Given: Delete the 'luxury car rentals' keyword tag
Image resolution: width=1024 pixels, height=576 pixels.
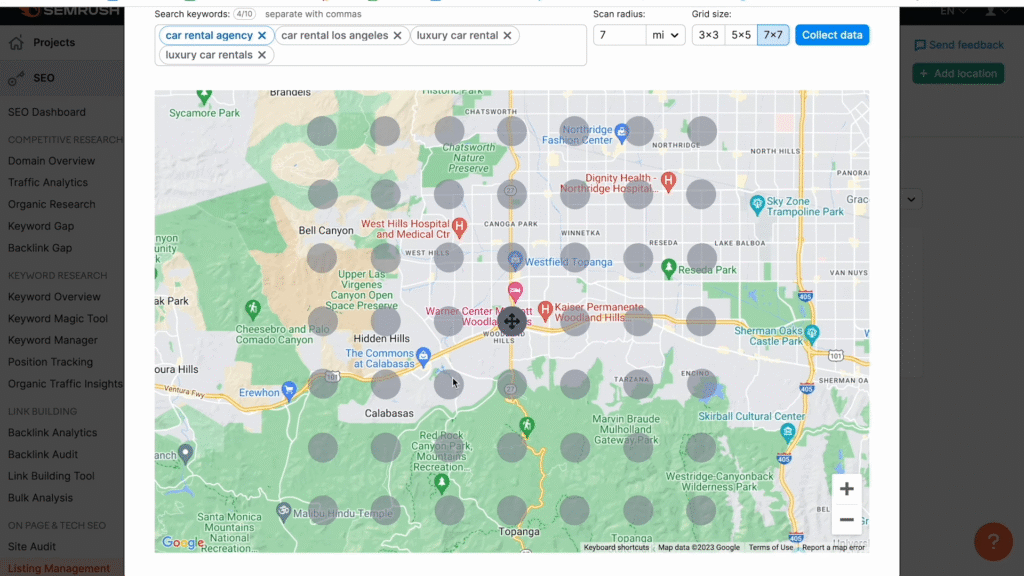Looking at the screenshot, I should (262, 55).
